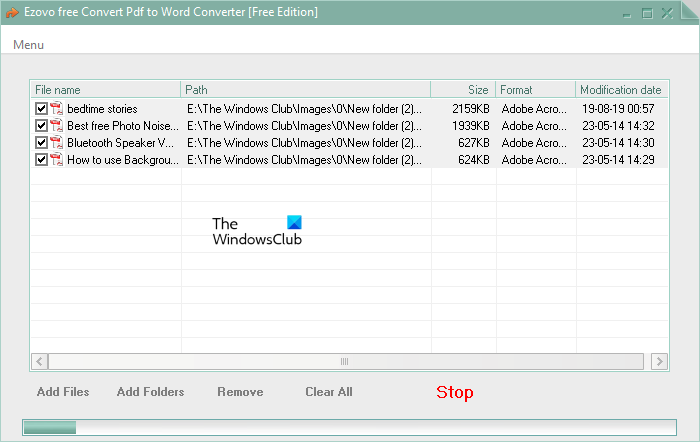Click the conversion progress bar
This screenshot has width=700, height=442.
click(x=350, y=427)
